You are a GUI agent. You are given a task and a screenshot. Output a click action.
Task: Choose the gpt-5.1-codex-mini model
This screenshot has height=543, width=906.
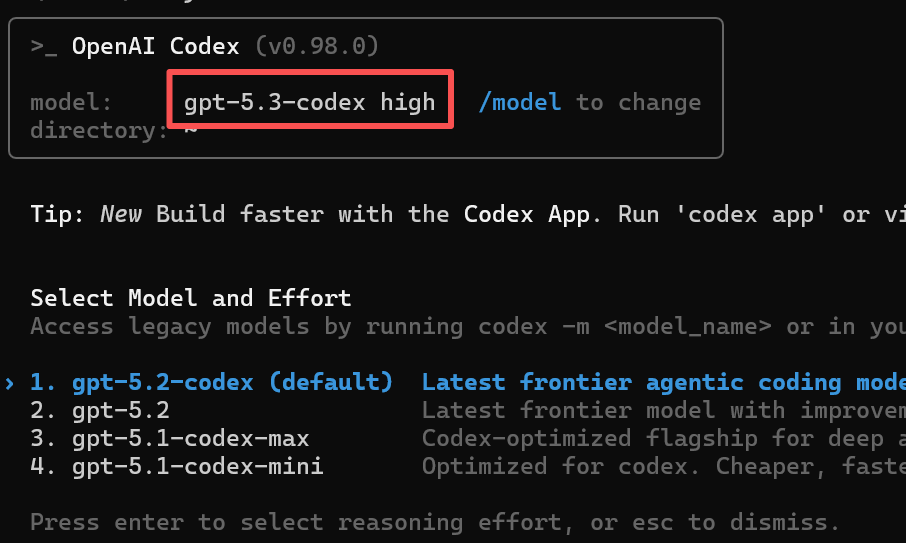coord(177,466)
